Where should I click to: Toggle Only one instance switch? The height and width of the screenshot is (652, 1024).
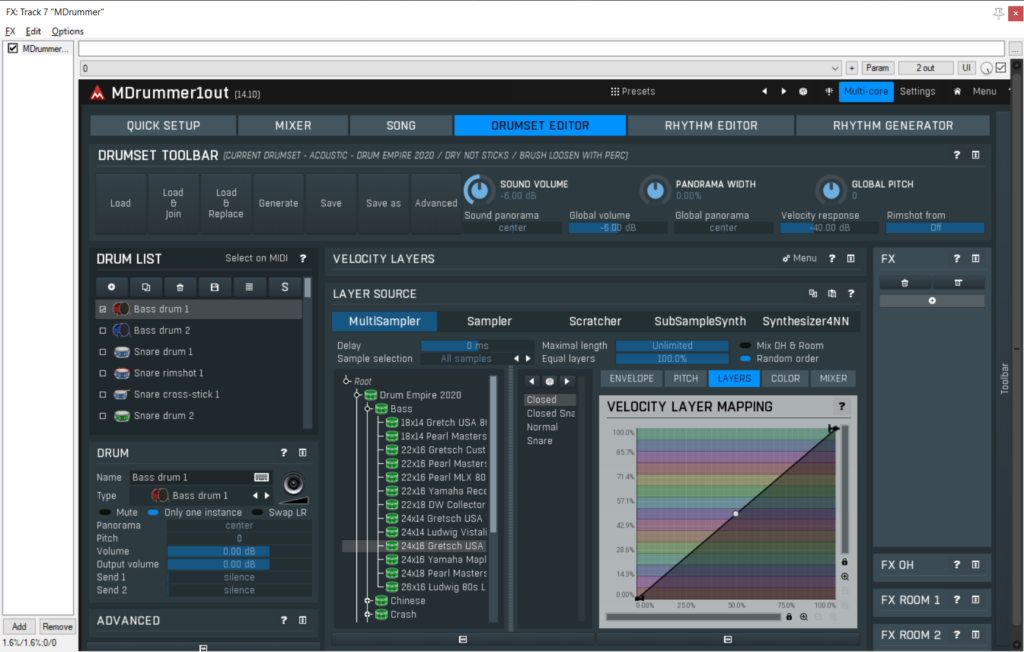pyautogui.click(x=153, y=512)
